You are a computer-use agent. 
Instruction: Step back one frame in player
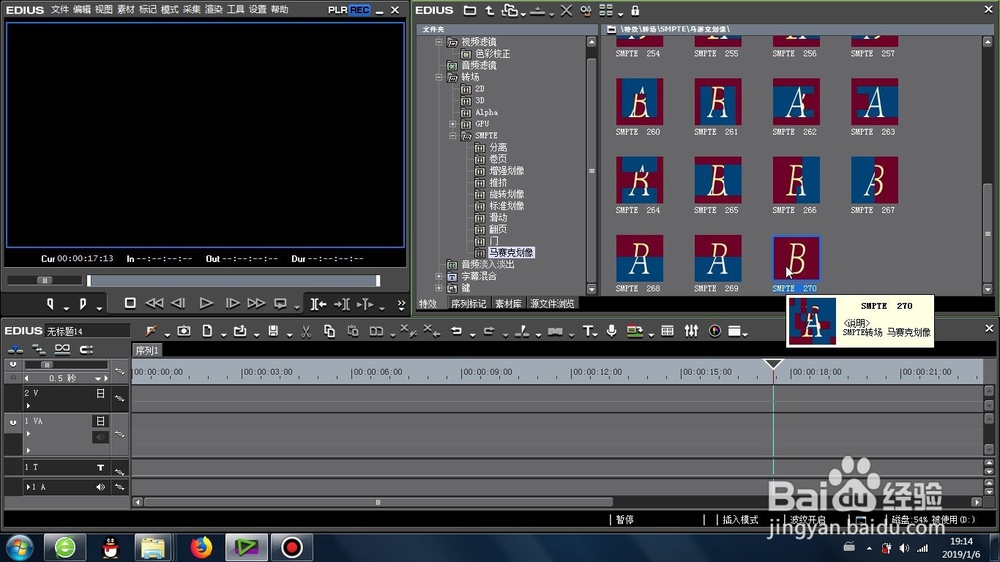(179, 304)
